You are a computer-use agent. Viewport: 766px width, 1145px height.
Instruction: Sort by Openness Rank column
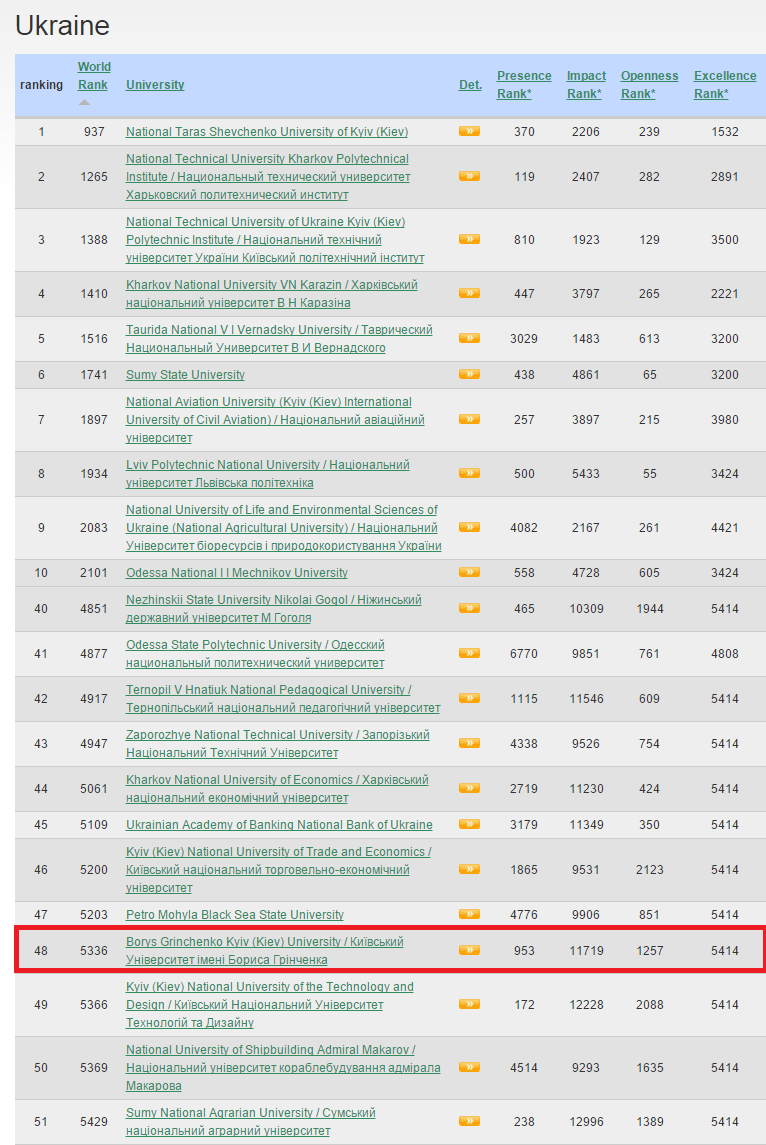649,85
